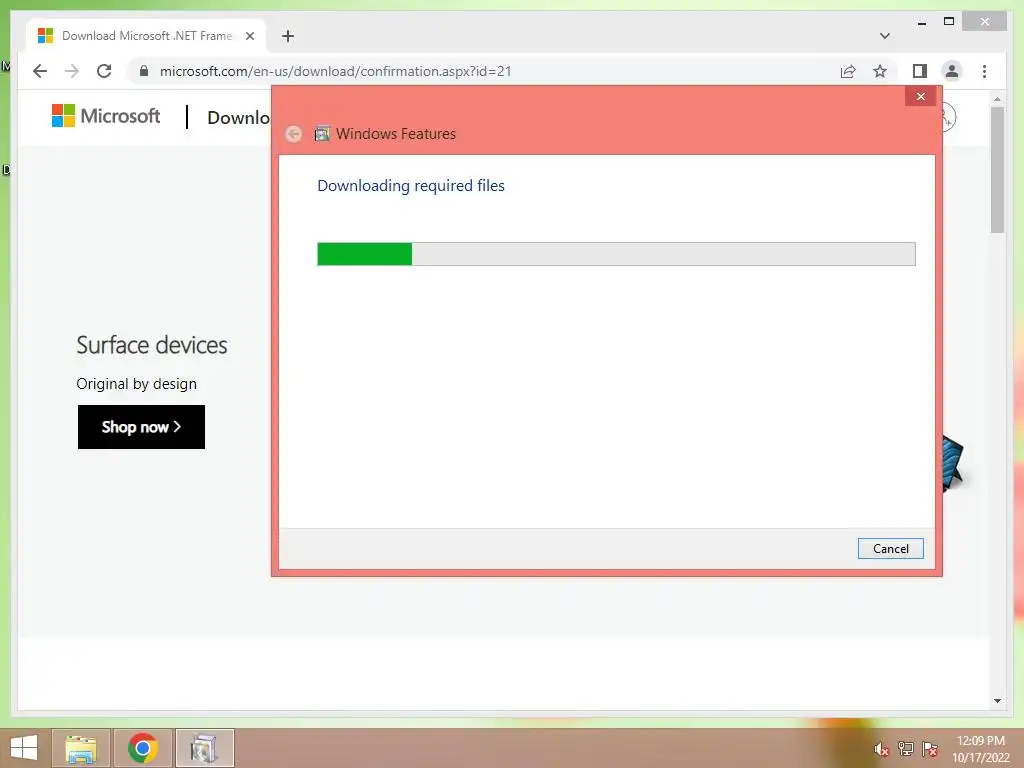Click the Shop now button

[x=141, y=427]
